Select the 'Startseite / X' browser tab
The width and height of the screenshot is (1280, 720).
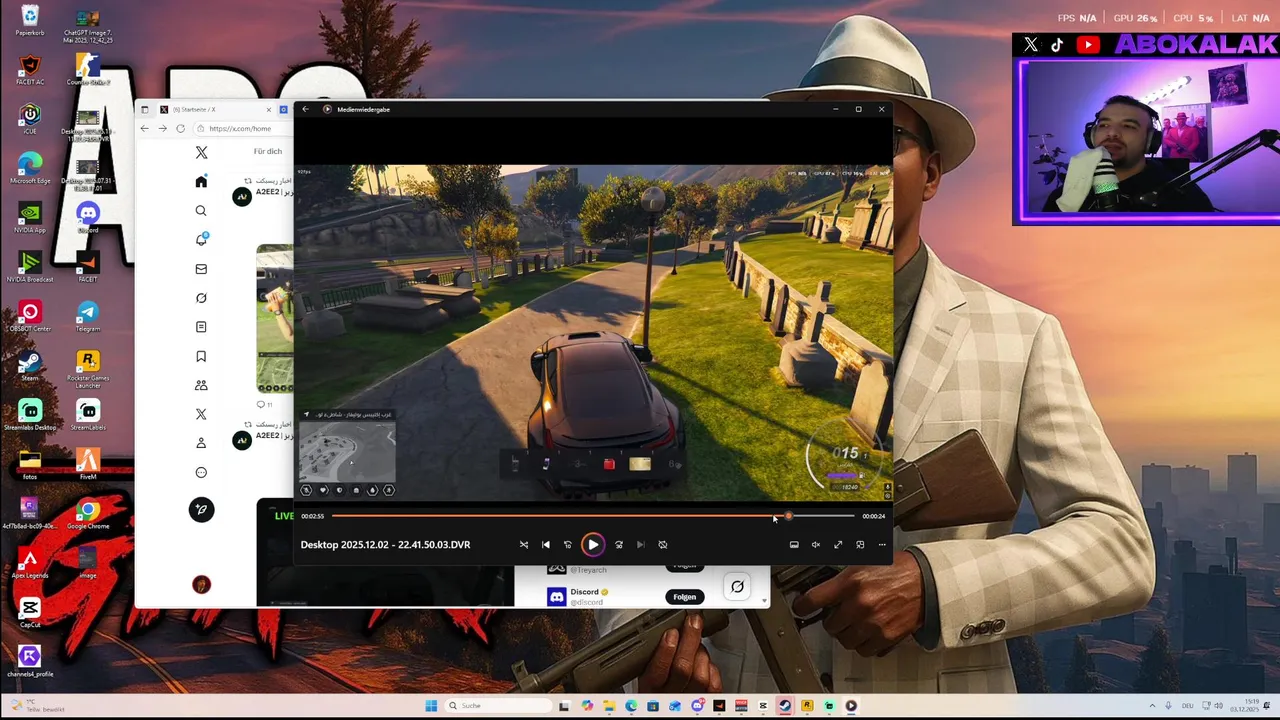pos(215,109)
